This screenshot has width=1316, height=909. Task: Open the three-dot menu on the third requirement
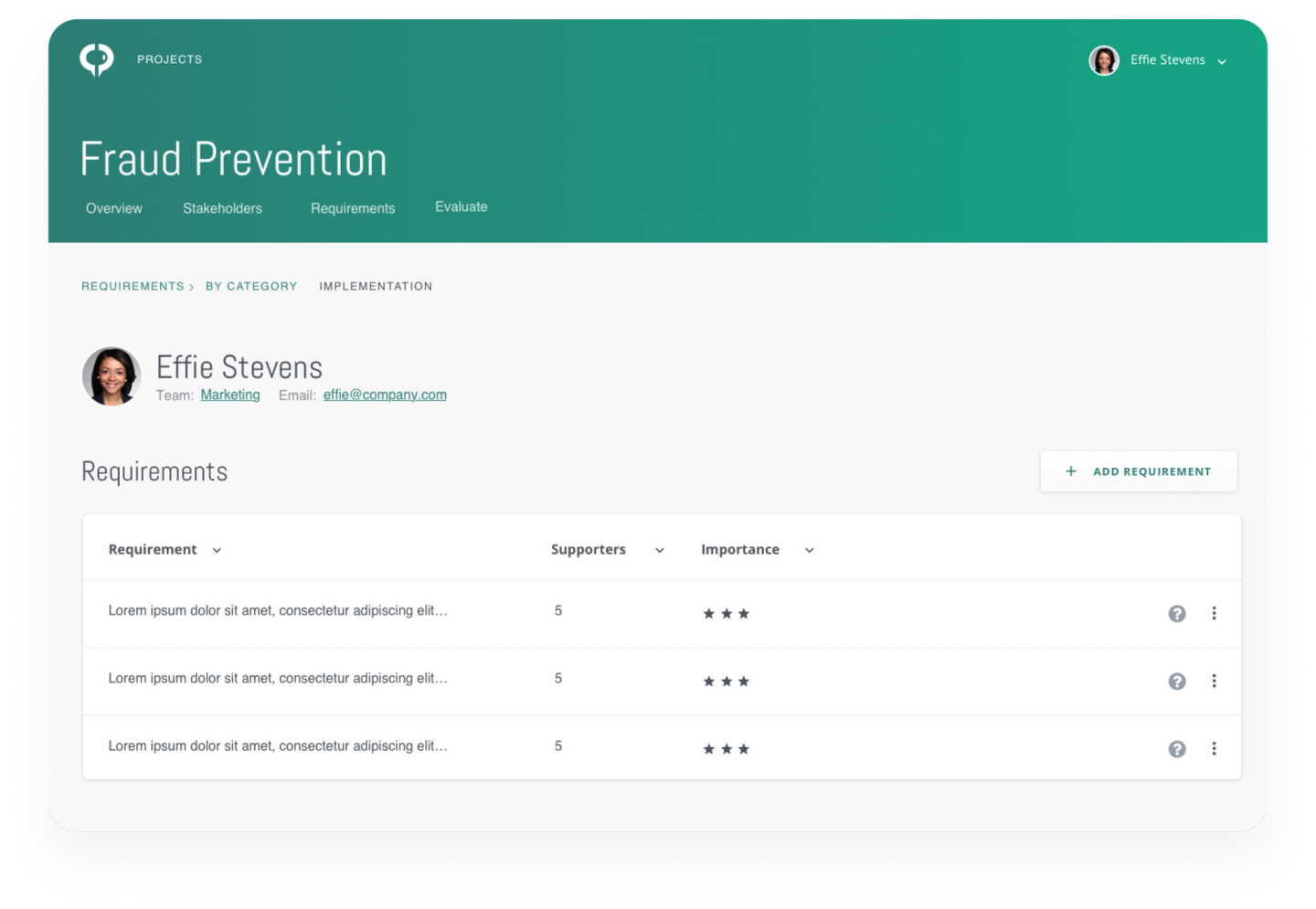[x=1215, y=748]
